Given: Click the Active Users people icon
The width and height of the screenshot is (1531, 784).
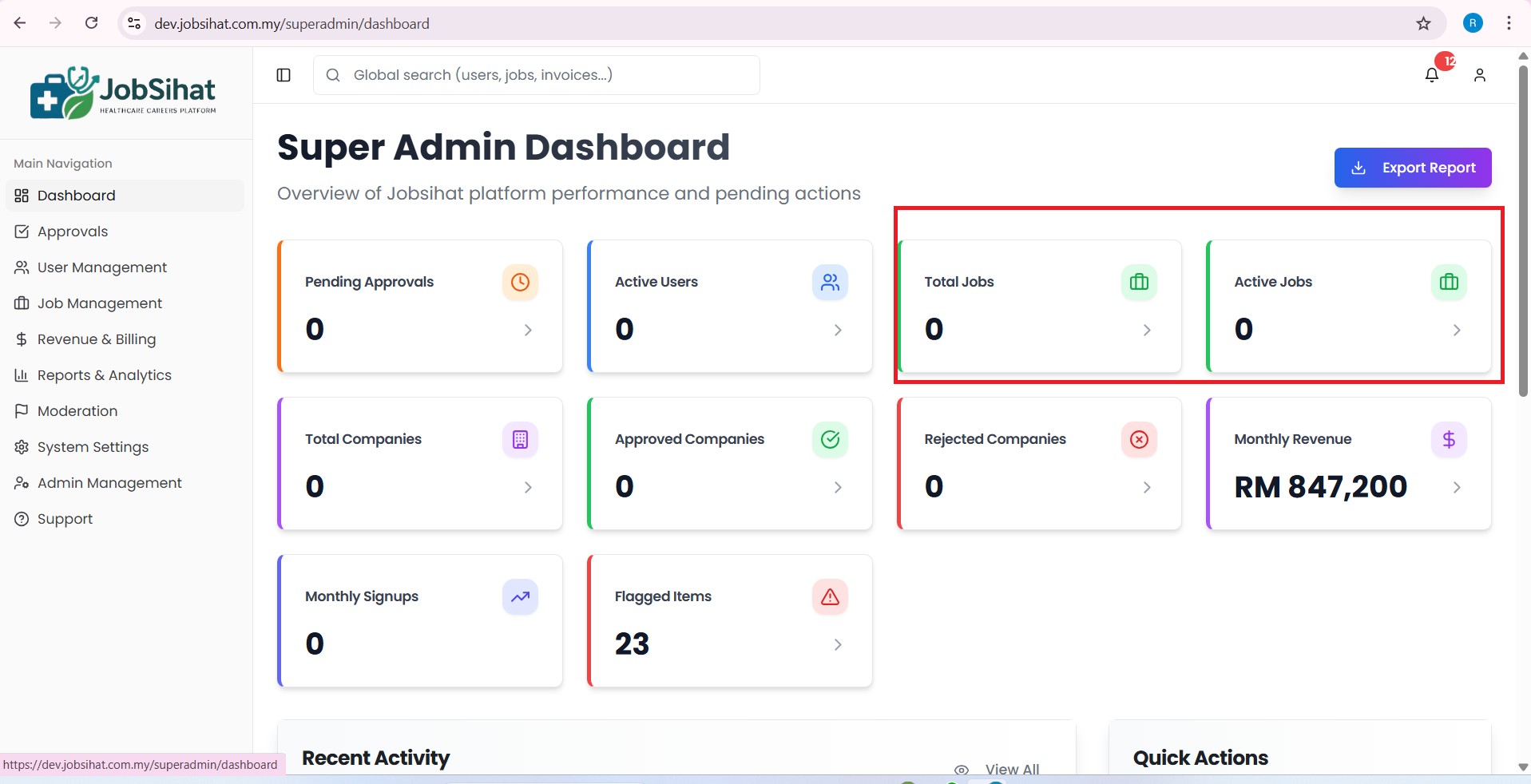Looking at the screenshot, I should pos(830,282).
